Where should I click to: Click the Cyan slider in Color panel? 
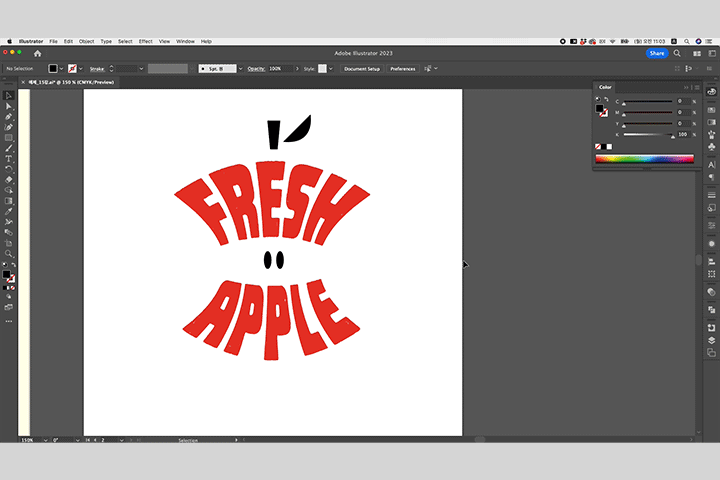tap(647, 102)
